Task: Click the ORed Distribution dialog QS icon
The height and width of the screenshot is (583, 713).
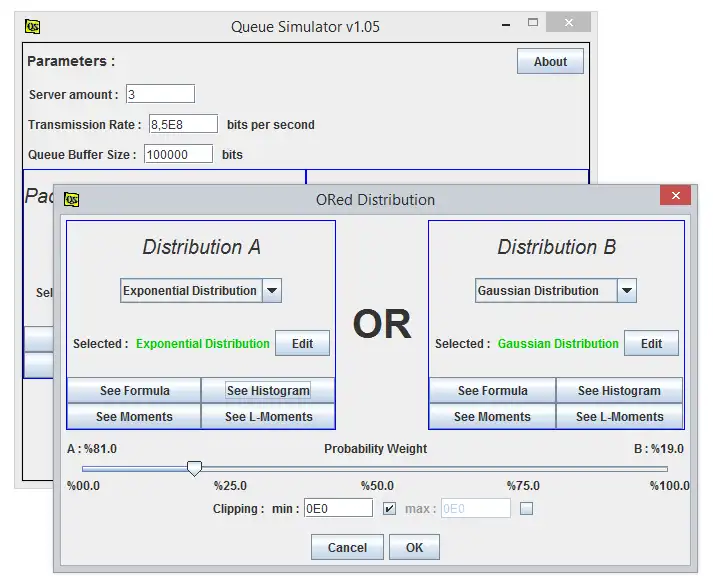Action: pos(71,200)
